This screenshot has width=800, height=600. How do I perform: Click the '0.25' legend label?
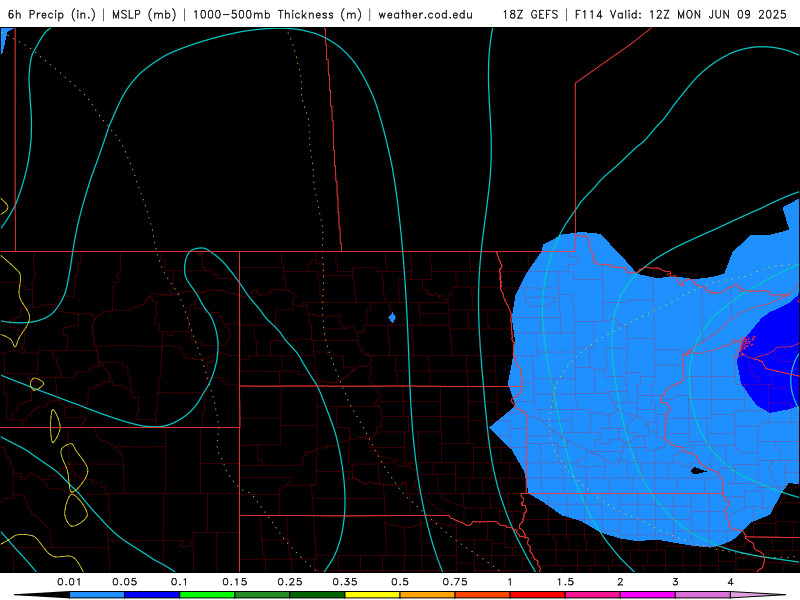[290, 582]
